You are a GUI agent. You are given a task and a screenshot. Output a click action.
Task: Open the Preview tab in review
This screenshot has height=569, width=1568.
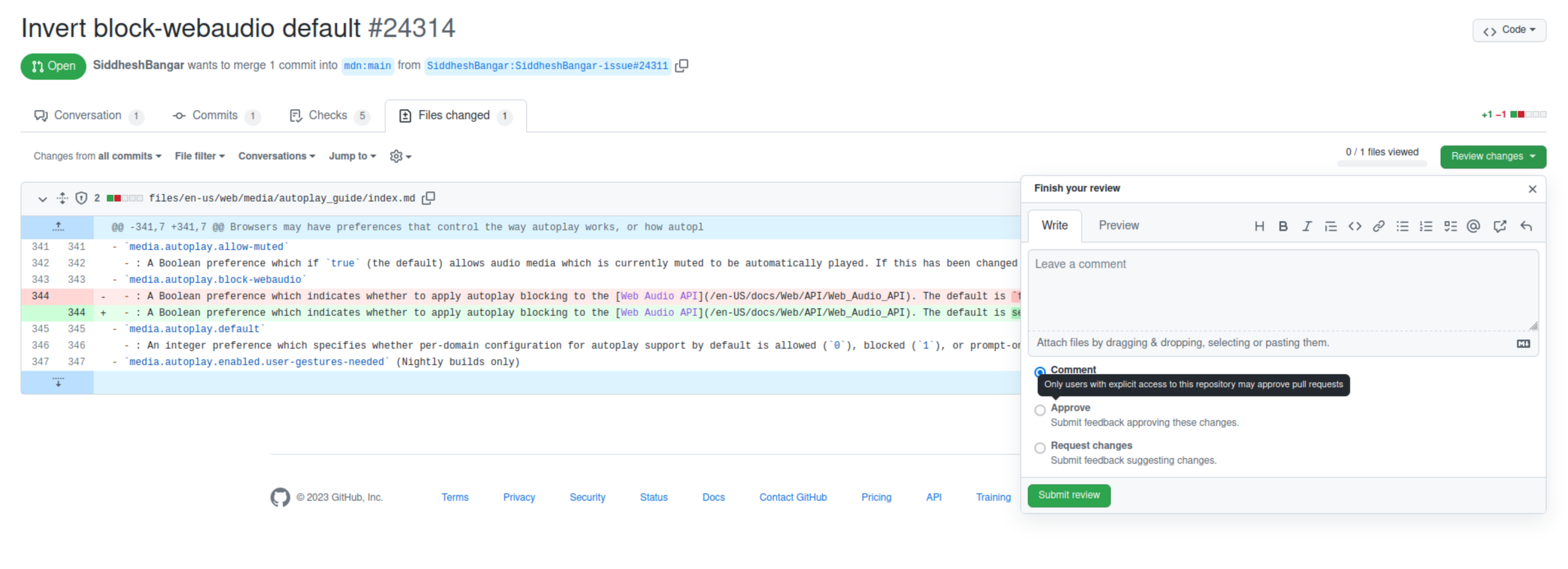pos(1118,225)
